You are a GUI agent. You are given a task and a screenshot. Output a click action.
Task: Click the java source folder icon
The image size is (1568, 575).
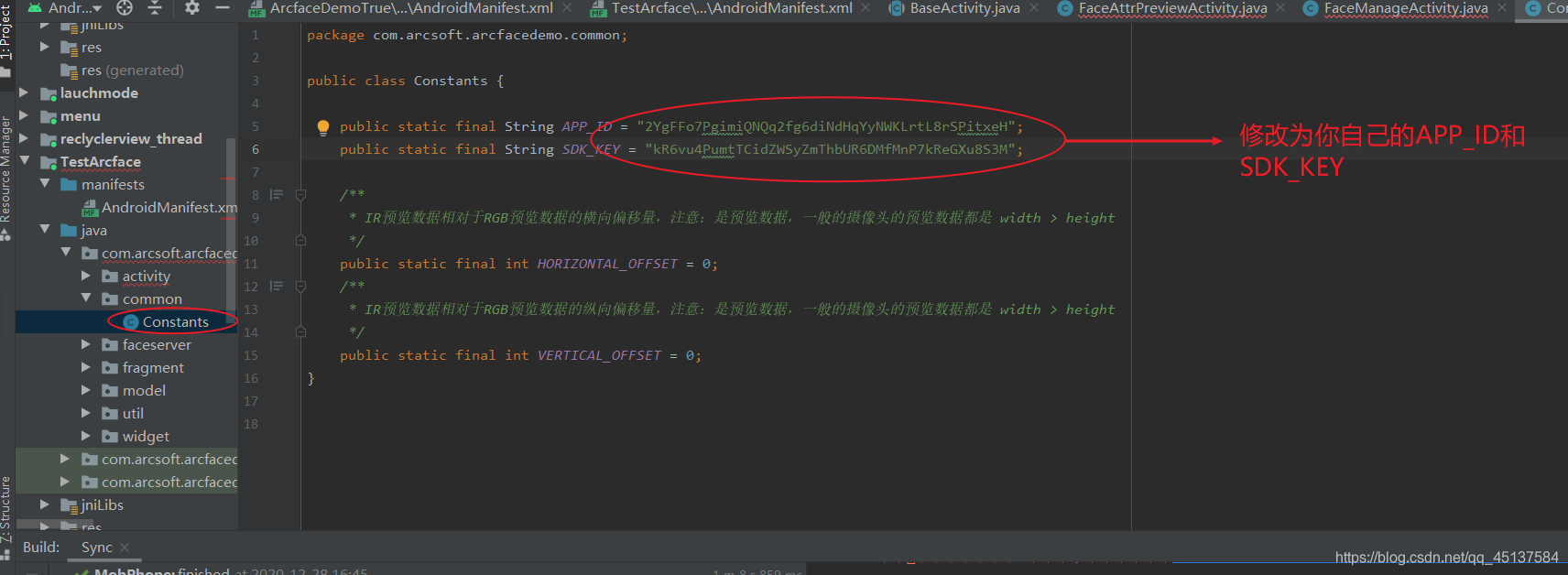[69, 231]
